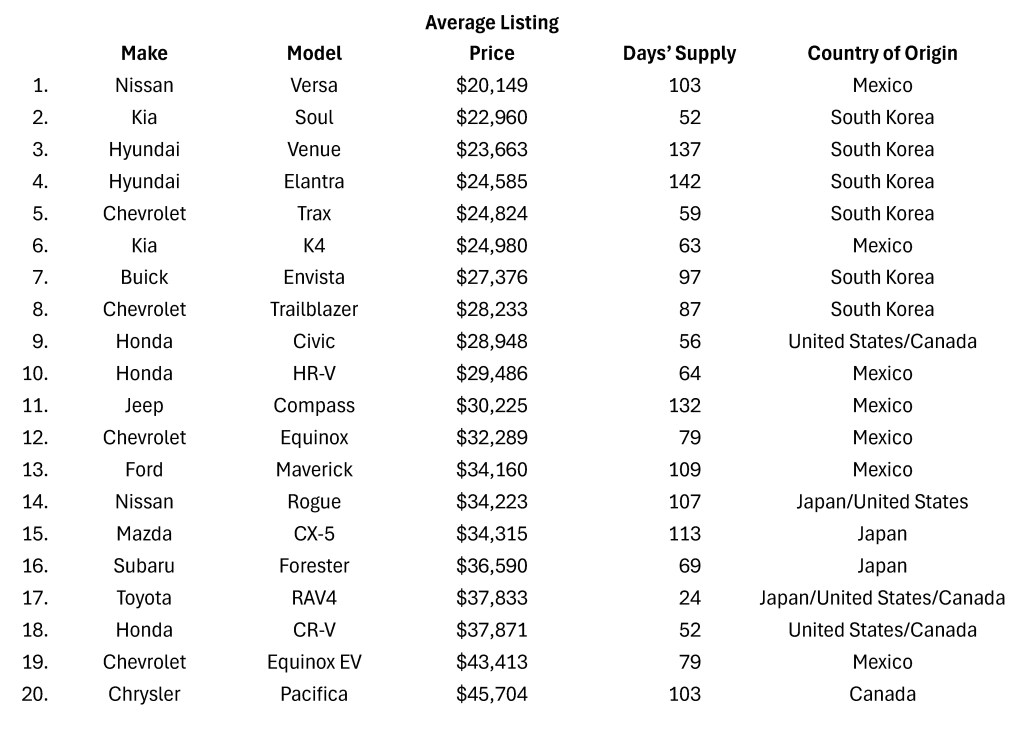The image size is (1024, 730).
Task: Select the Days' Supply column header
Action: (x=679, y=54)
